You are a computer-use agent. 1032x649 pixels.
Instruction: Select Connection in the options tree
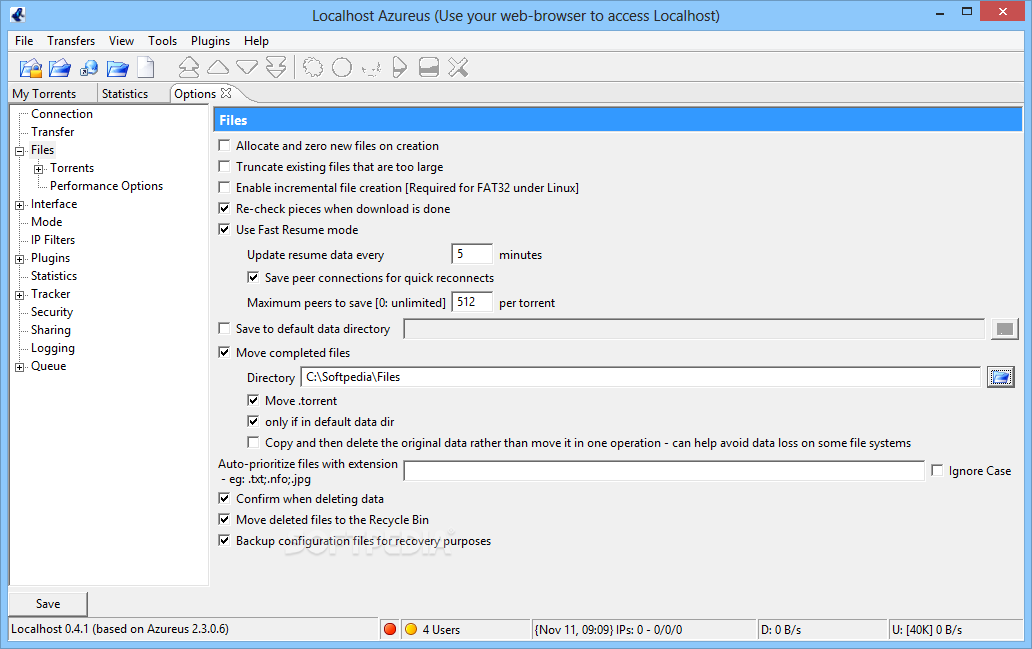62,114
